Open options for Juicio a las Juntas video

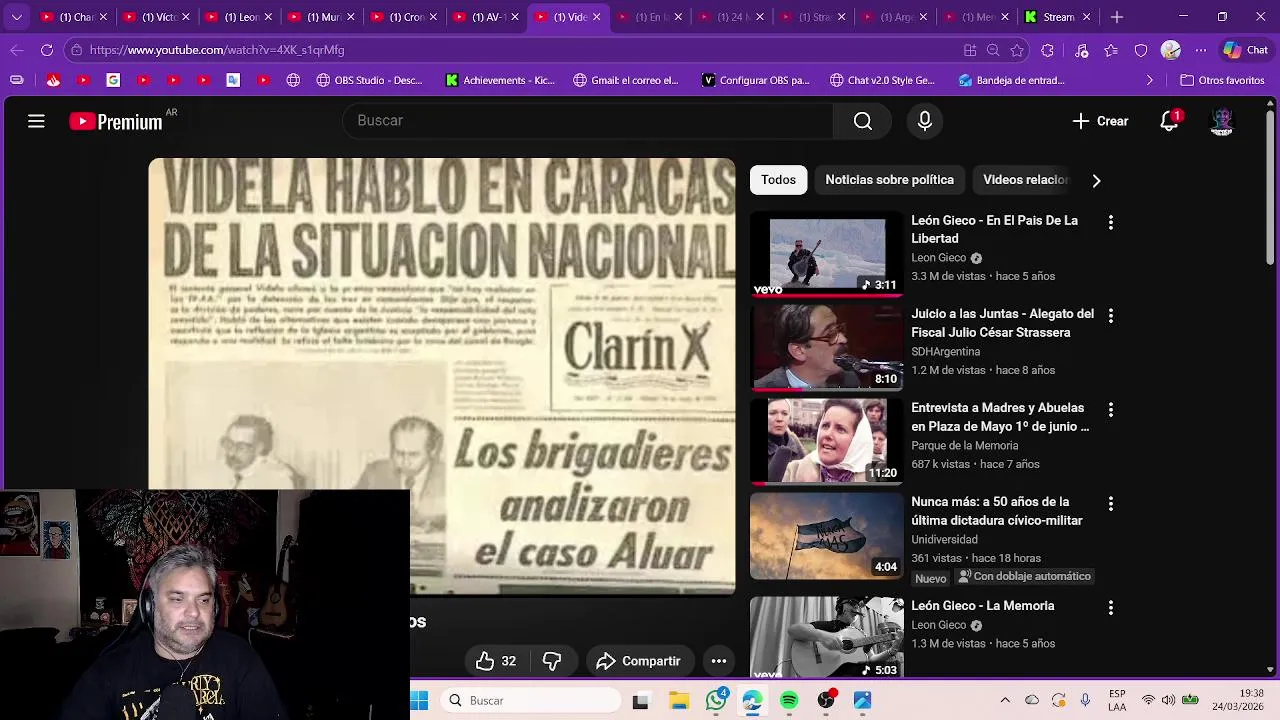[1110, 316]
